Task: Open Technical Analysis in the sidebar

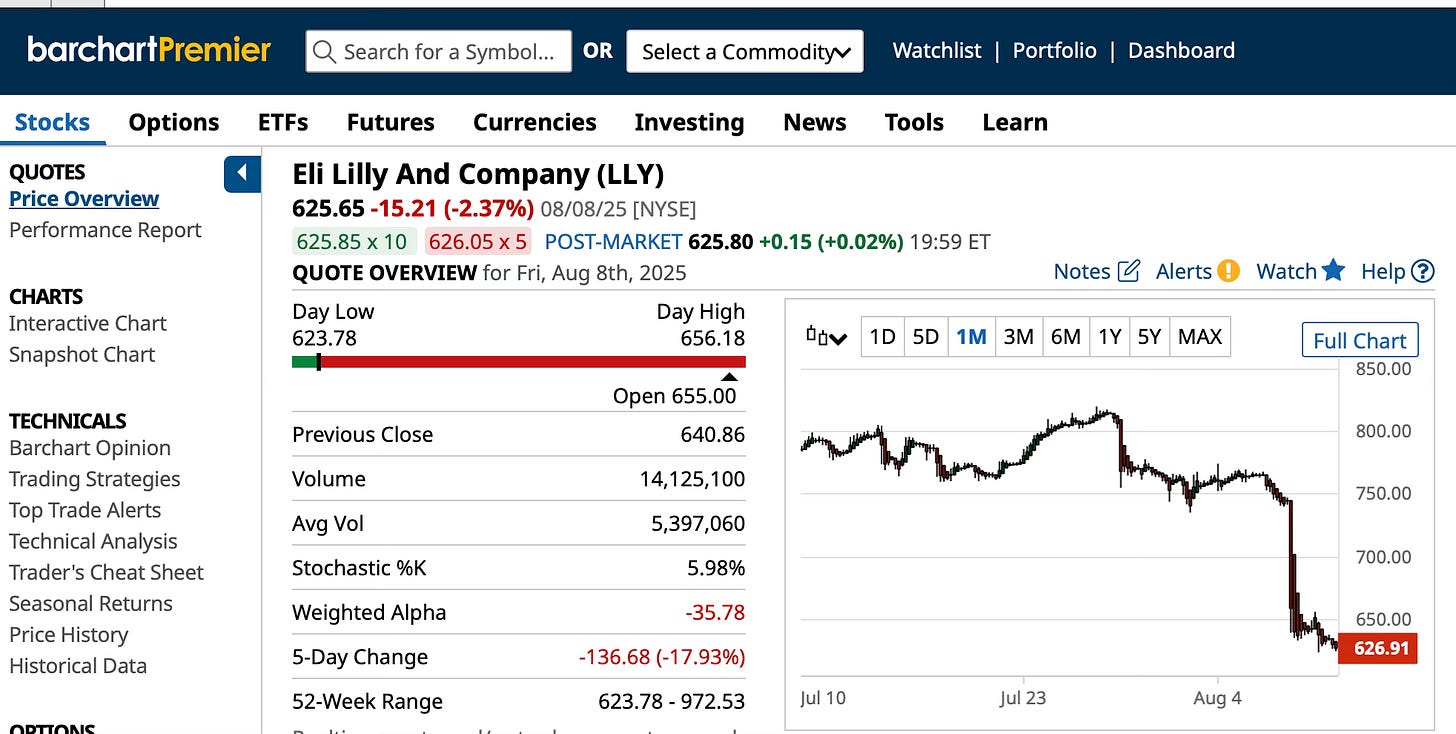Action: (93, 541)
